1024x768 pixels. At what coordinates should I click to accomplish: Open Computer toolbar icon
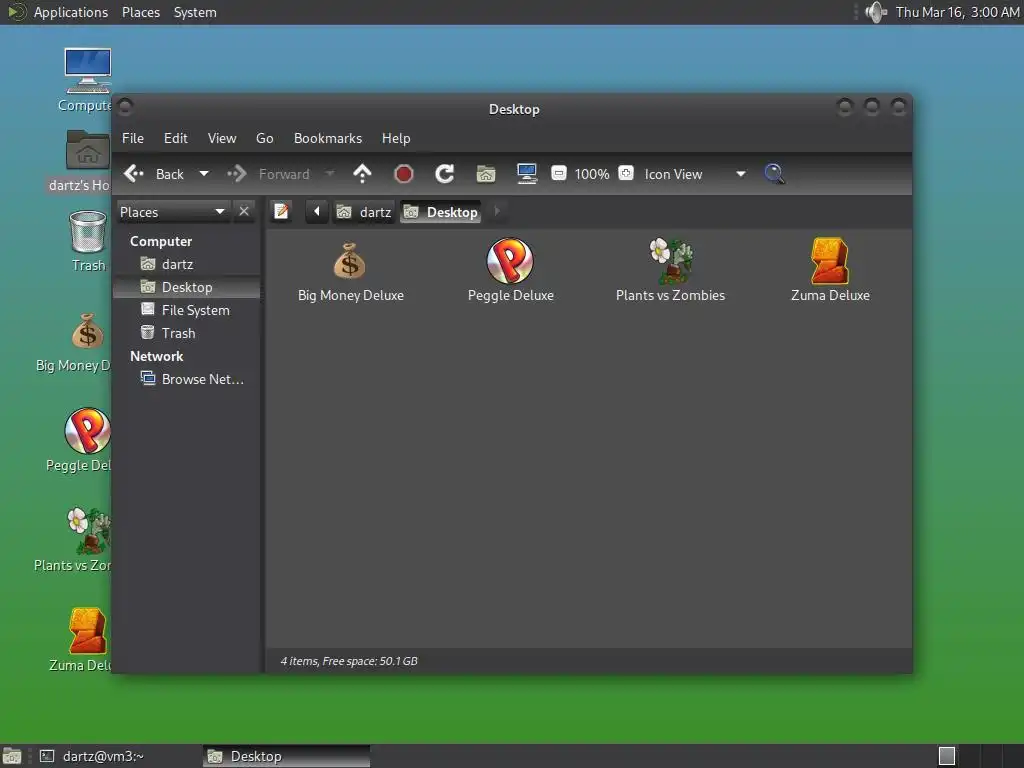click(x=527, y=174)
